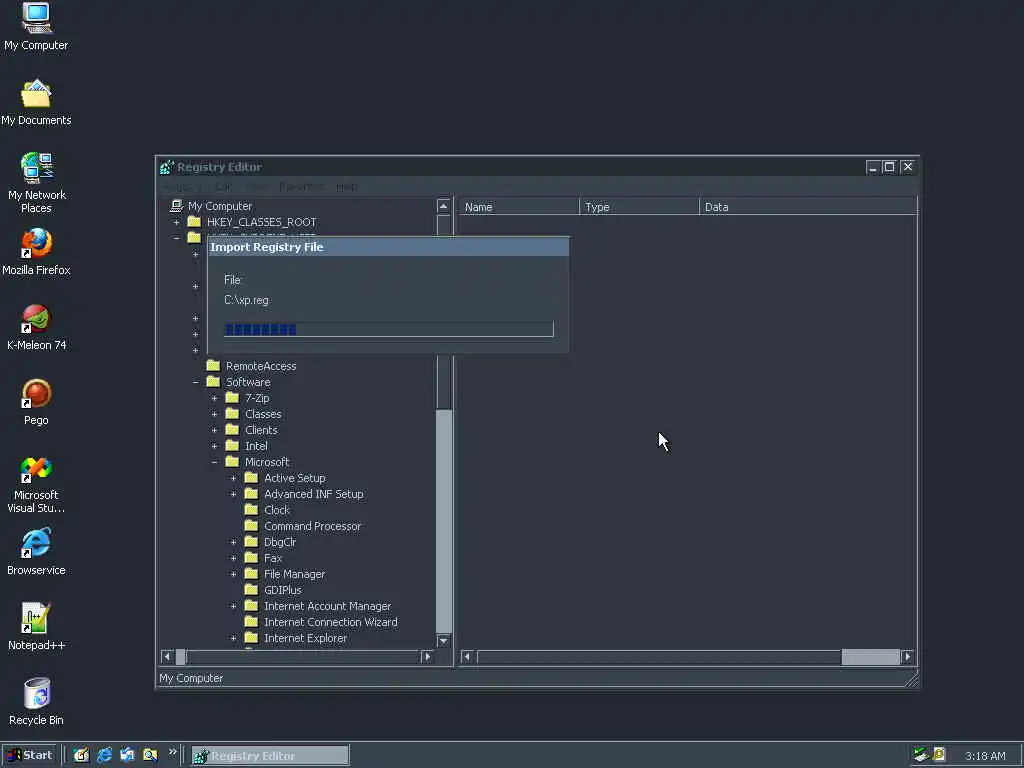Click the RemoteAccess folder icon
1024x768 pixels.
(214, 366)
